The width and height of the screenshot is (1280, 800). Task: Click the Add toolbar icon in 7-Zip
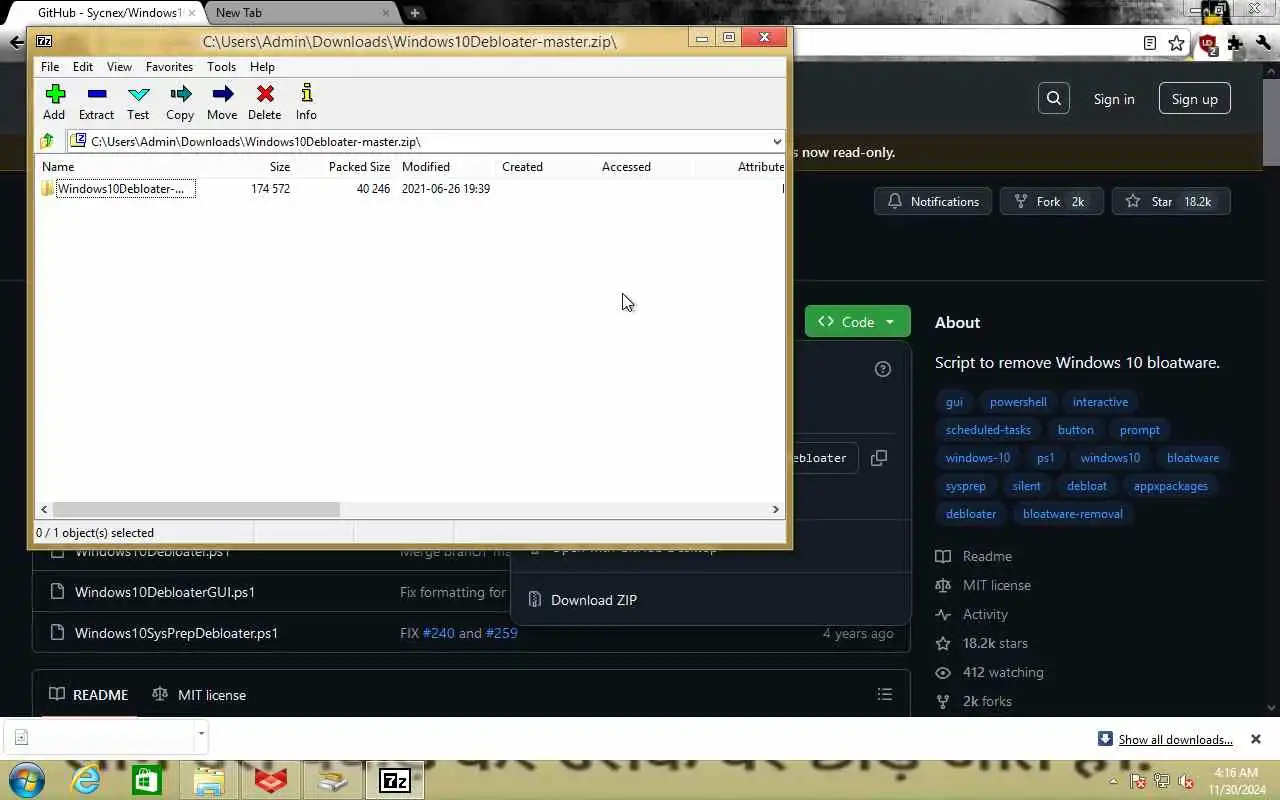click(x=54, y=94)
